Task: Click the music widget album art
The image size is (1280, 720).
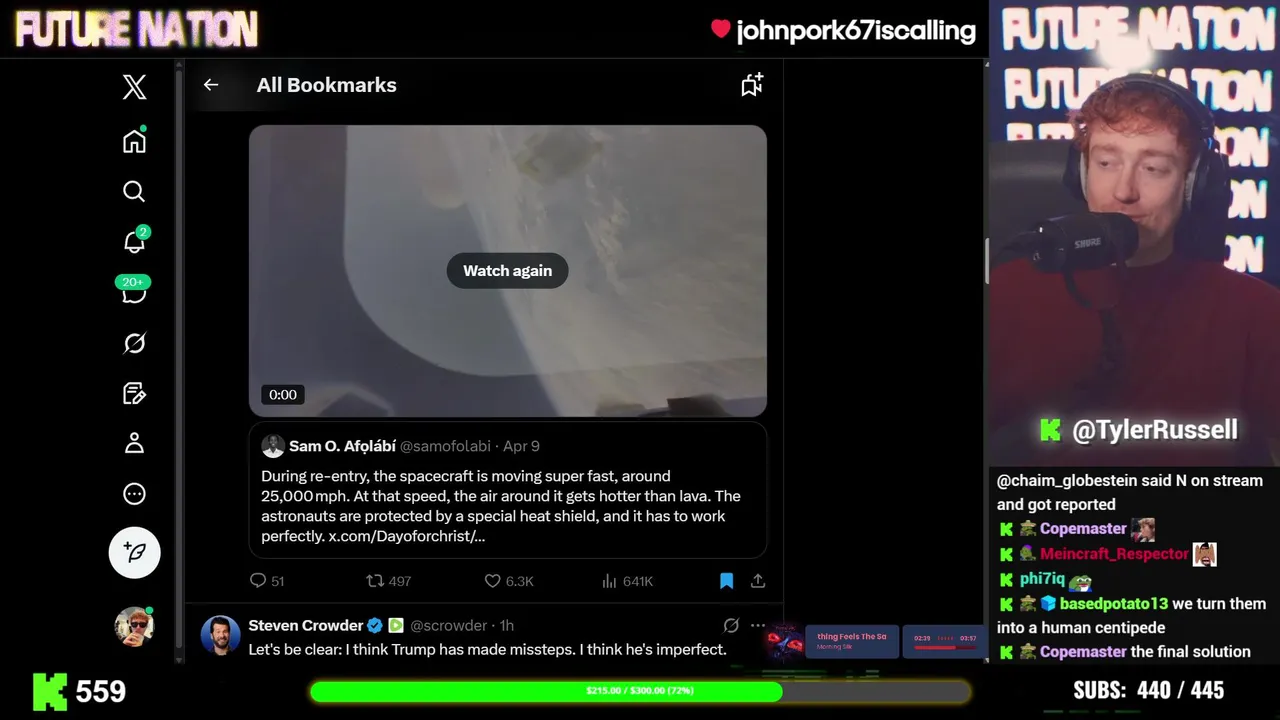Action: pyautogui.click(x=787, y=641)
